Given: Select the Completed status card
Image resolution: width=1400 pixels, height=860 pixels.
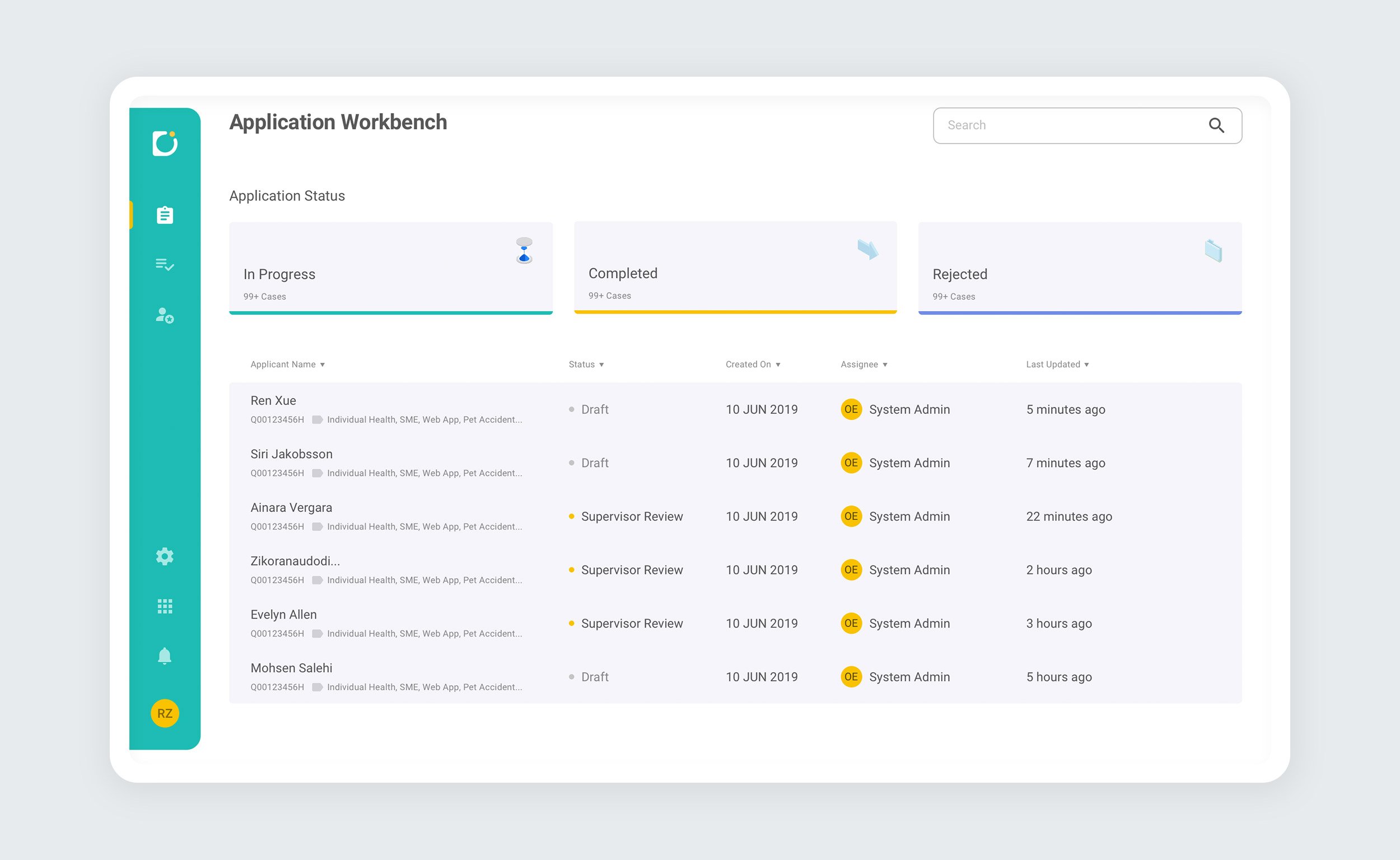Looking at the screenshot, I should pos(735,267).
